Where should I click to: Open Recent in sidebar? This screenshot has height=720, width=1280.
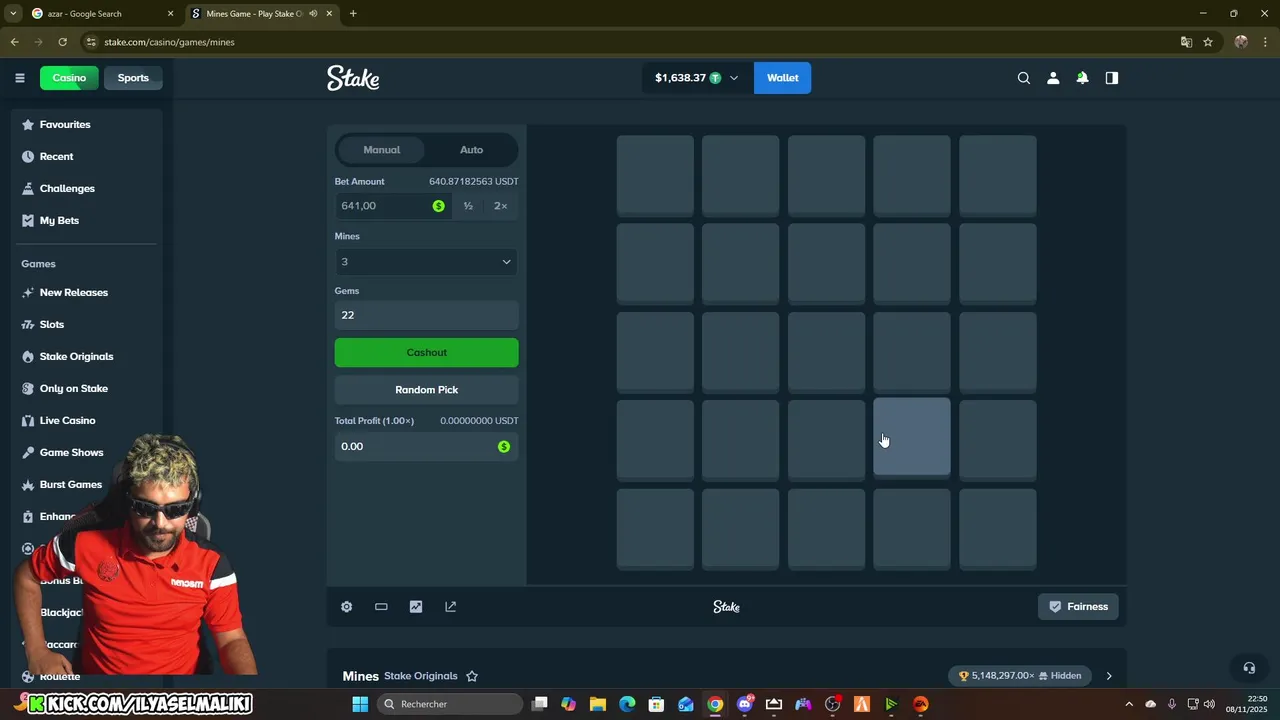56,157
